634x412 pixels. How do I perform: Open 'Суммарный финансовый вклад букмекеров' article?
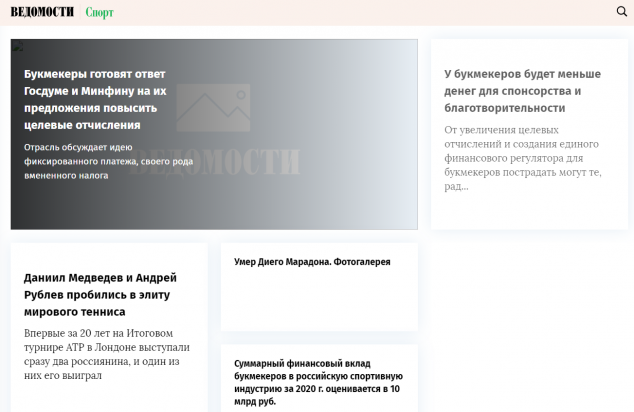[319, 382]
